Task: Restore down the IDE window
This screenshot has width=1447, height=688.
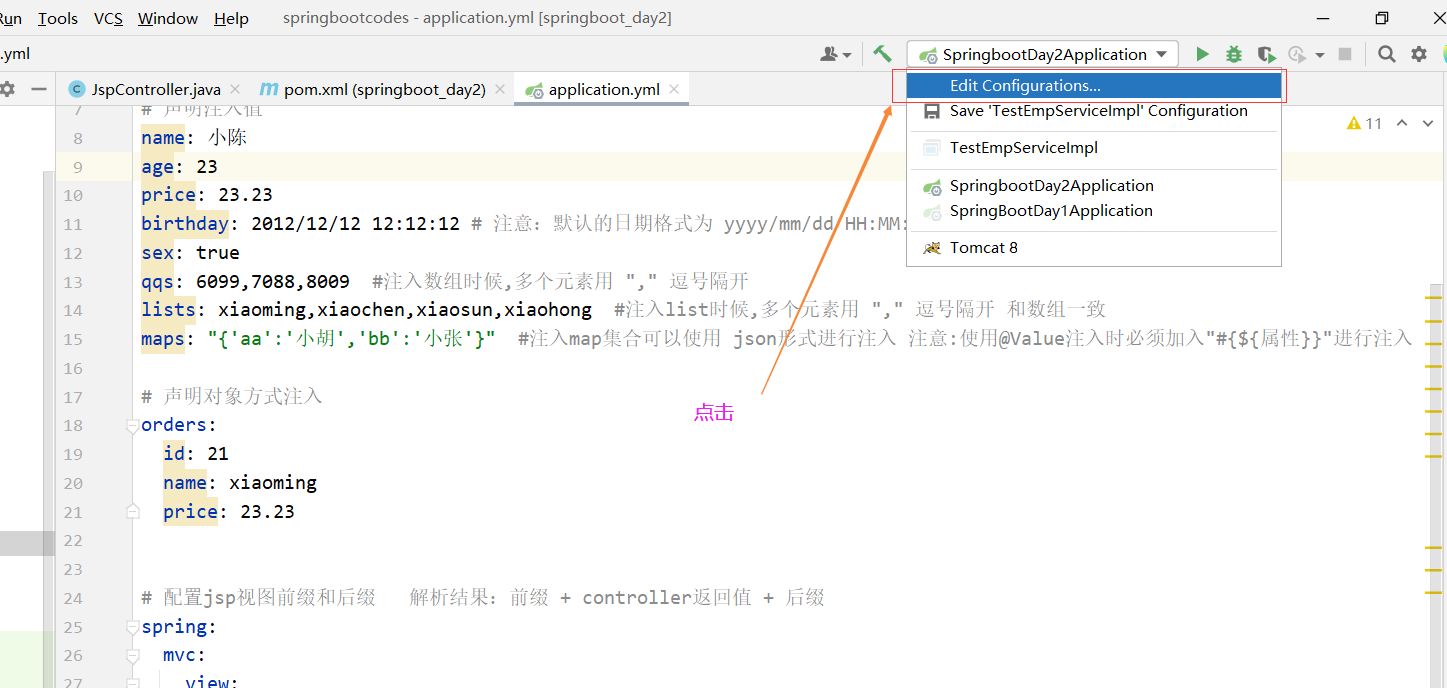Action: [x=1382, y=18]
